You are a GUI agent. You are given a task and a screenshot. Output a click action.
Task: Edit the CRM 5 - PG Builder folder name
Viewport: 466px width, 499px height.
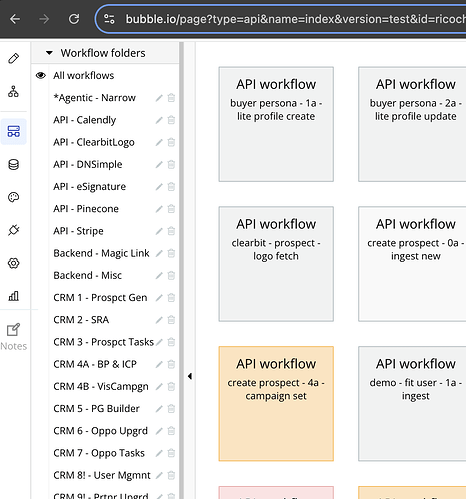pos(159,409)
